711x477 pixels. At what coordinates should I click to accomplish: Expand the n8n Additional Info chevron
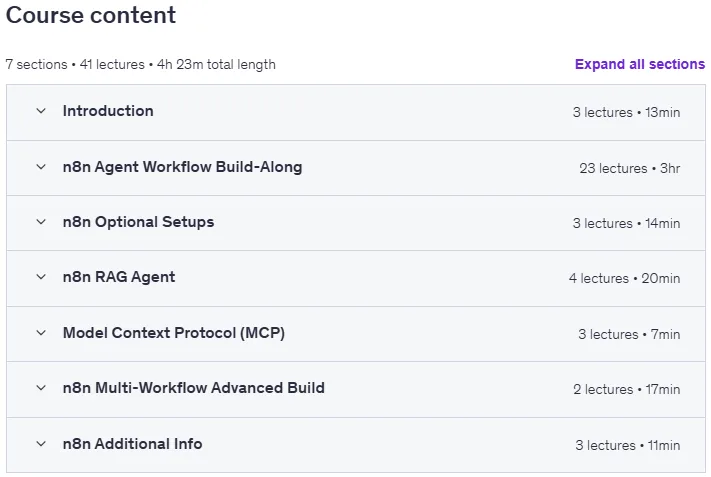click(x=41, y=443)
